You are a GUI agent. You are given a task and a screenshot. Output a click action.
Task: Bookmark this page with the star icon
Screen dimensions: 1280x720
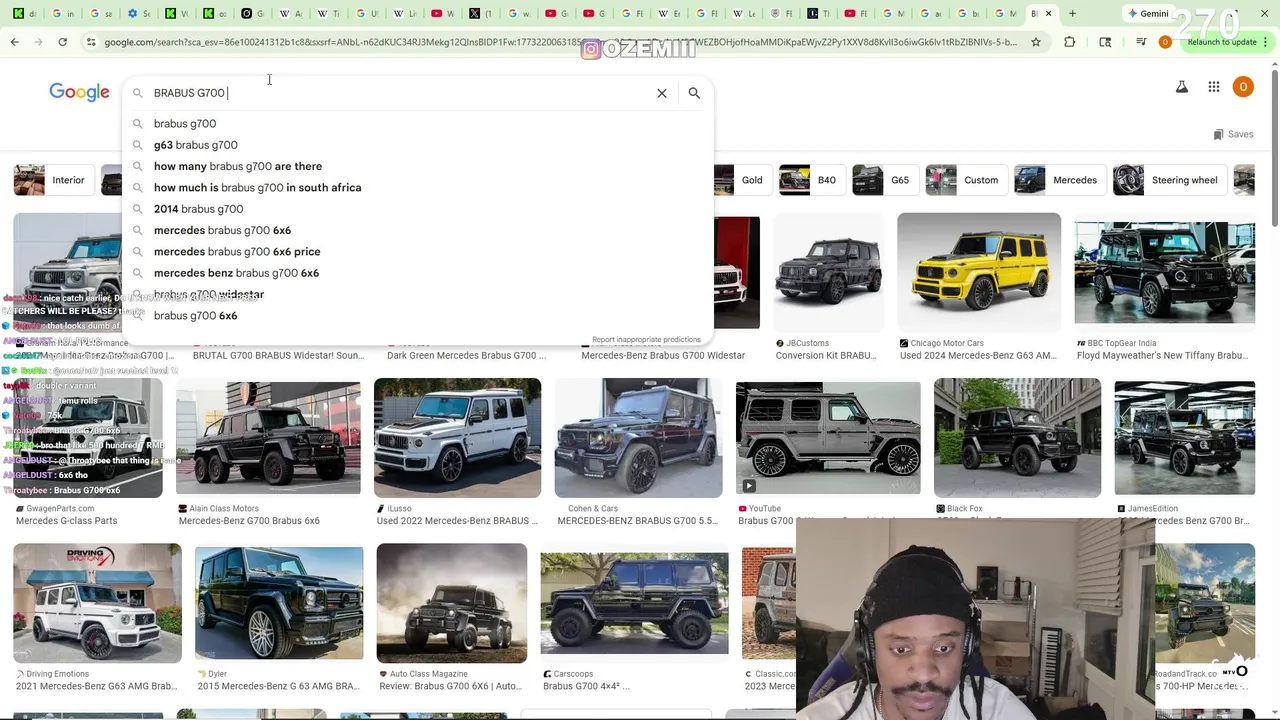tap(1036, 42)
